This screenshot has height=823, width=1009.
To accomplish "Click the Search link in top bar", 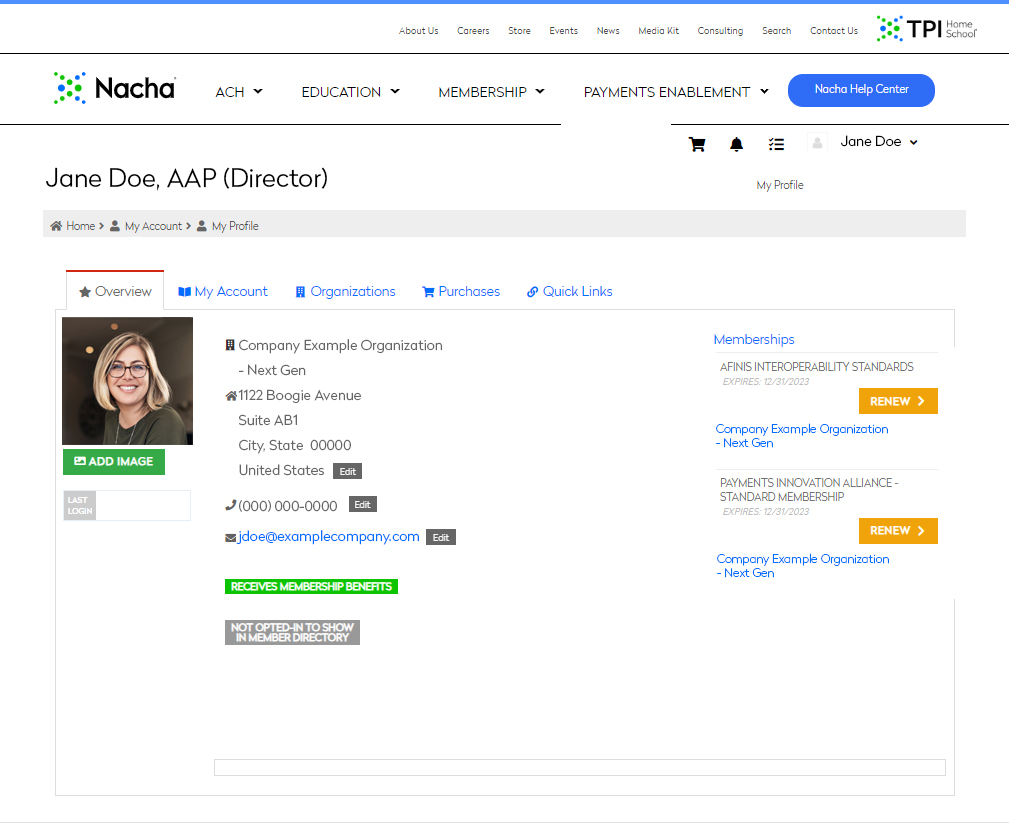I will tap(776, 31).
